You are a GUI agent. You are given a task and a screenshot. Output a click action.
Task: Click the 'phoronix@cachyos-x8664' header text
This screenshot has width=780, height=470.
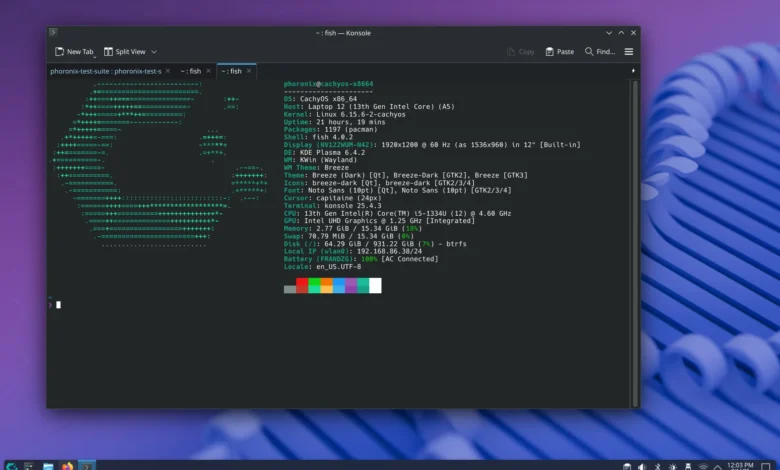pyautogui.click(x=328, y=84)
